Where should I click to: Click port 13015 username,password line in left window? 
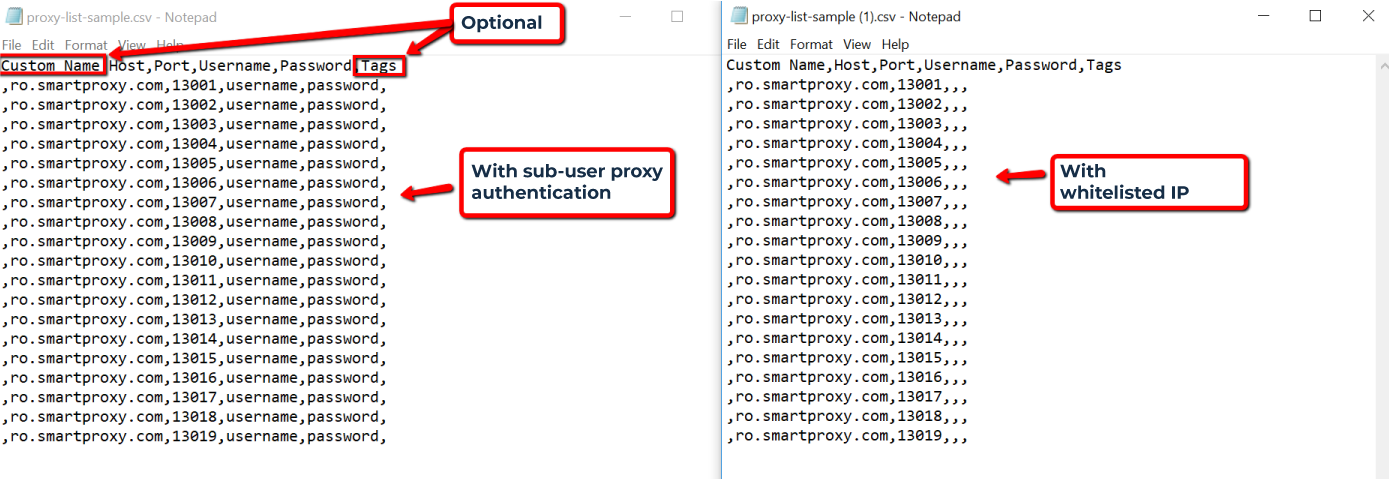pyautogui.click(x=194, y=359)
